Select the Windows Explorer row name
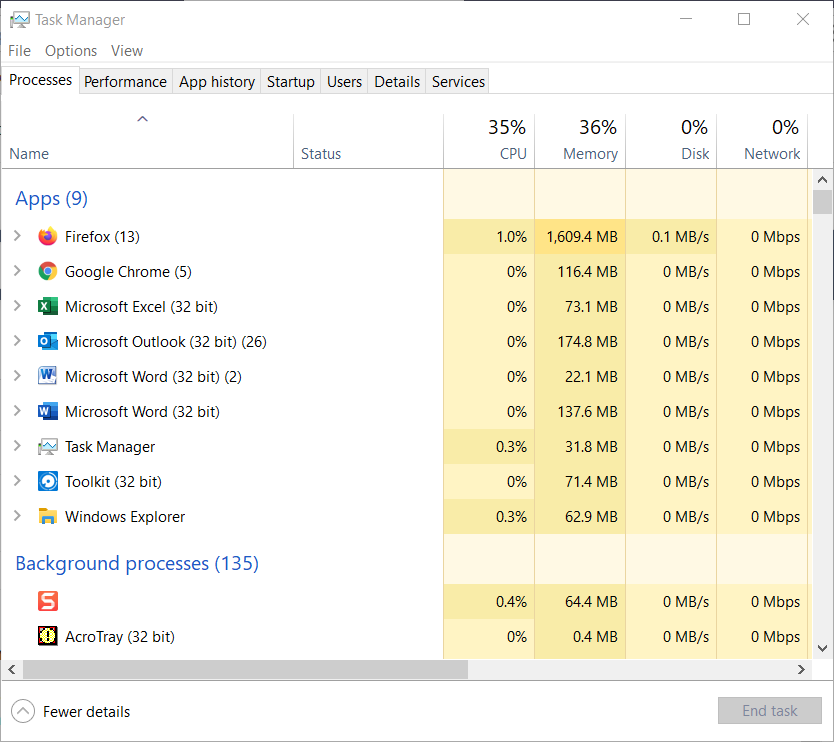Image resolution: width=834 pixels, height=742 pixels. click(x=125, y=516)
